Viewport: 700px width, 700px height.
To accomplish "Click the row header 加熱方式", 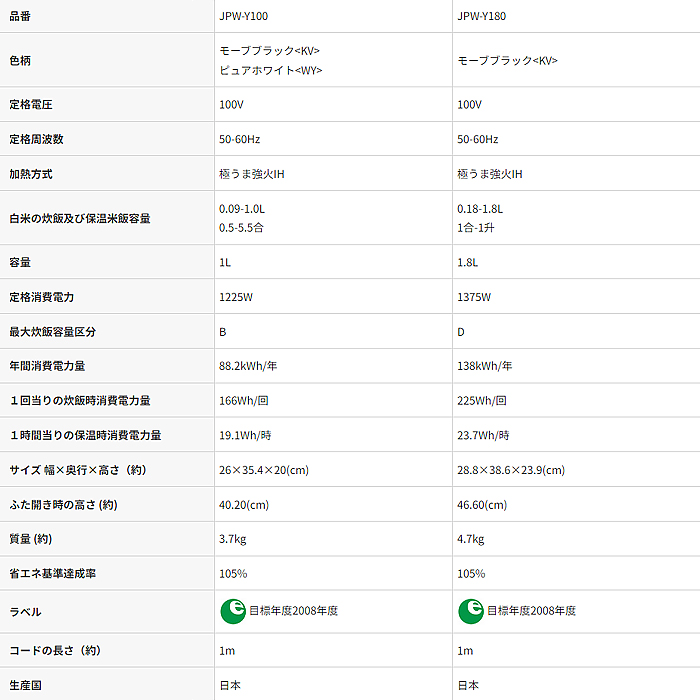I will click(31, 174).
